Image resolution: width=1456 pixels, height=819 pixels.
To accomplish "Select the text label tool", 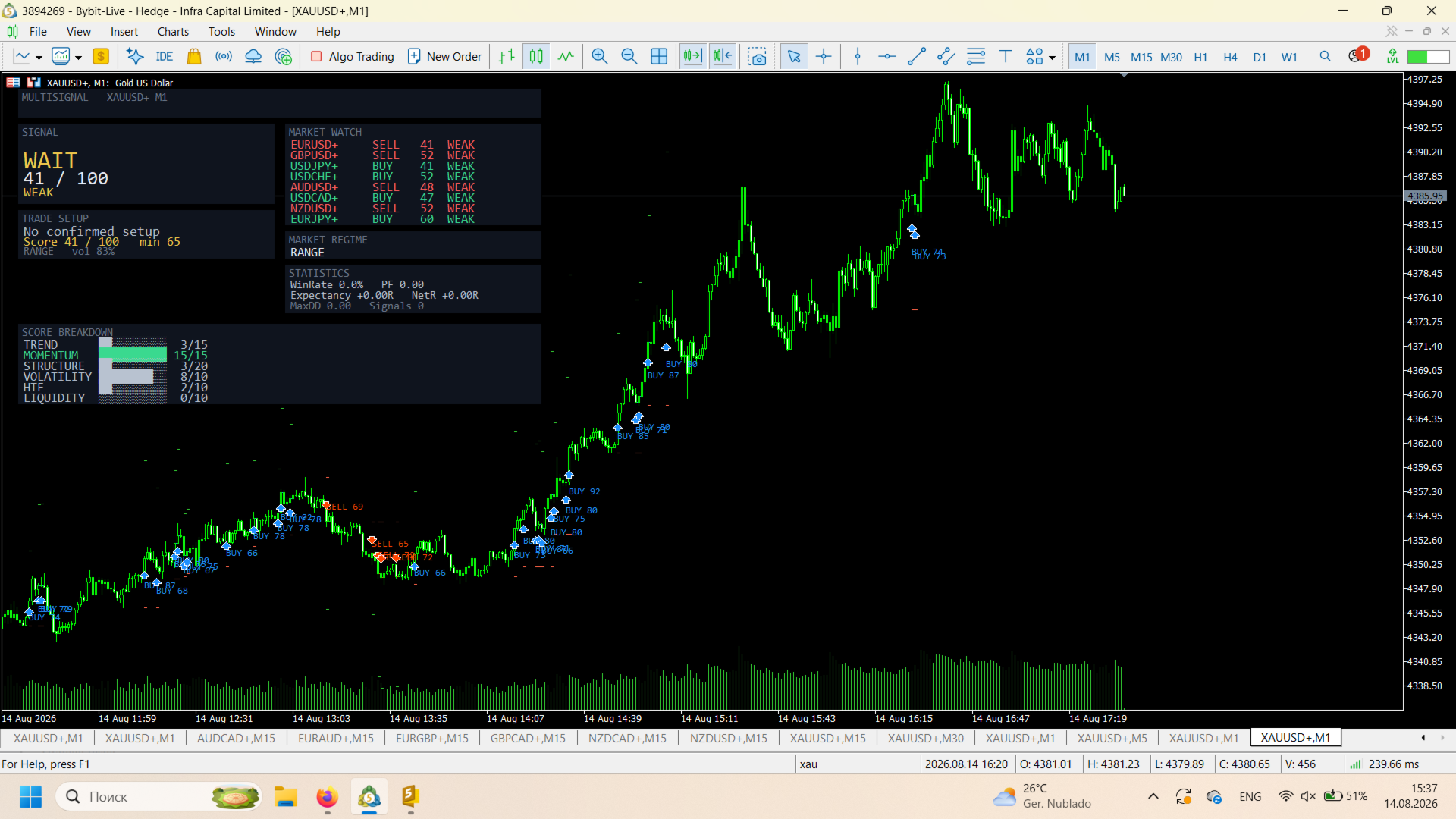I will [1006, 56].
